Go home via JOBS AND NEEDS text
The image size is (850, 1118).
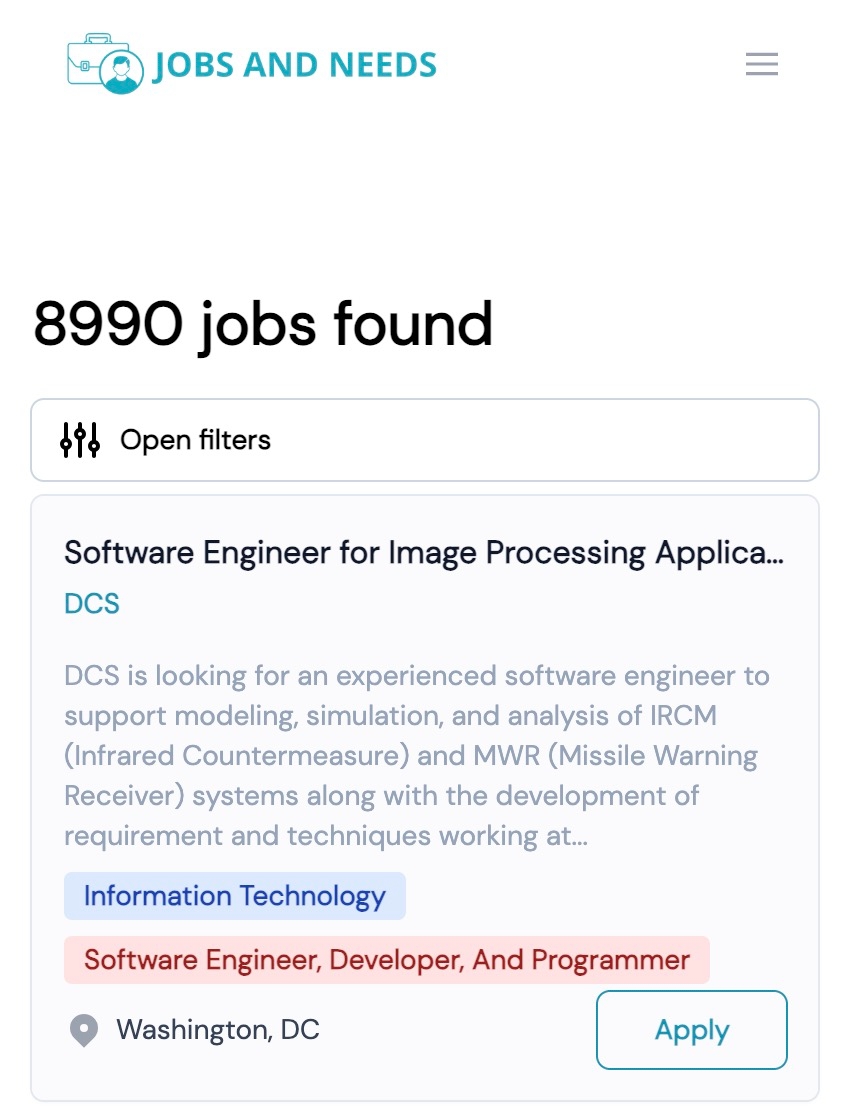click(x=295, y=66)
